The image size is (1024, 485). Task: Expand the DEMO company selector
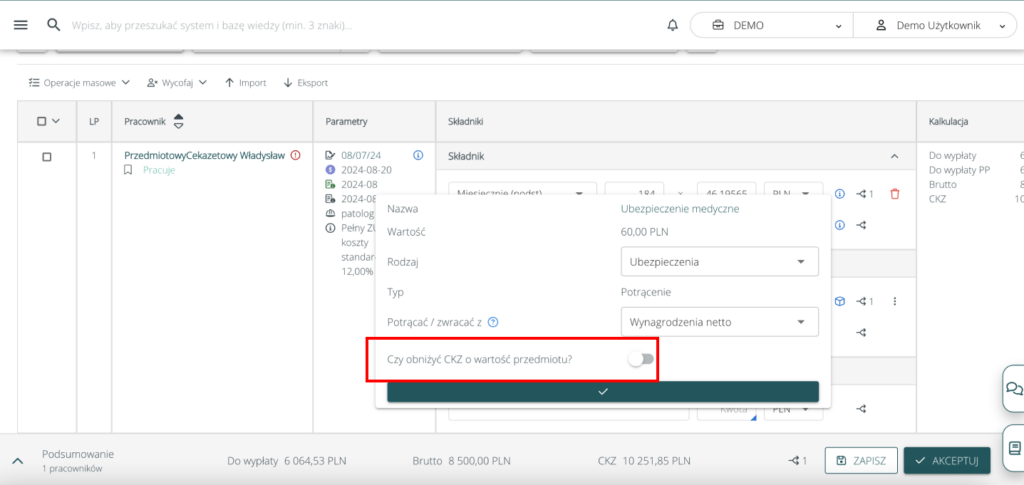click(770, 26)
